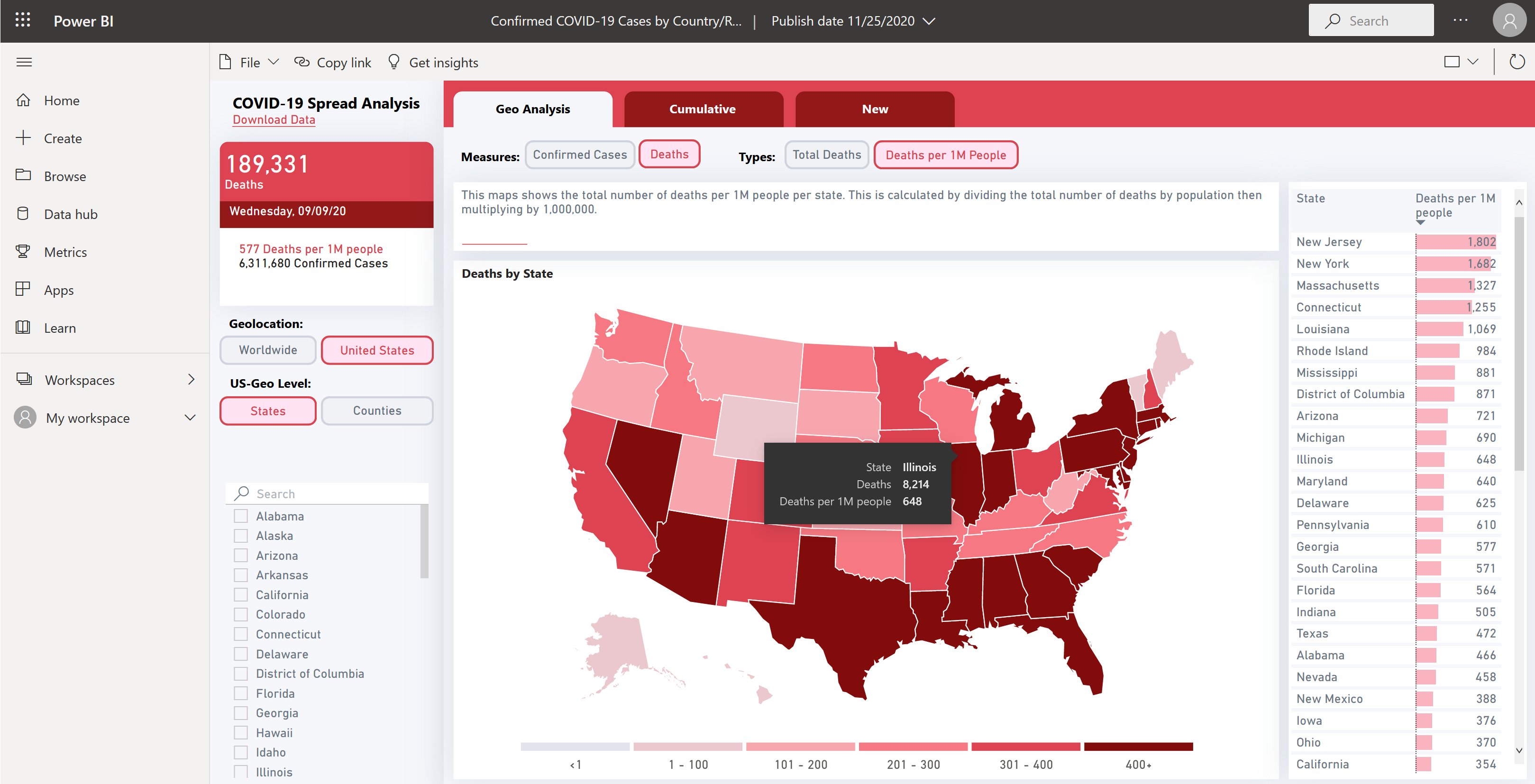Click the state slicer search magnifier icon
The height and width of the screenshot is (784, 1535).
click(x=241, y=493)
